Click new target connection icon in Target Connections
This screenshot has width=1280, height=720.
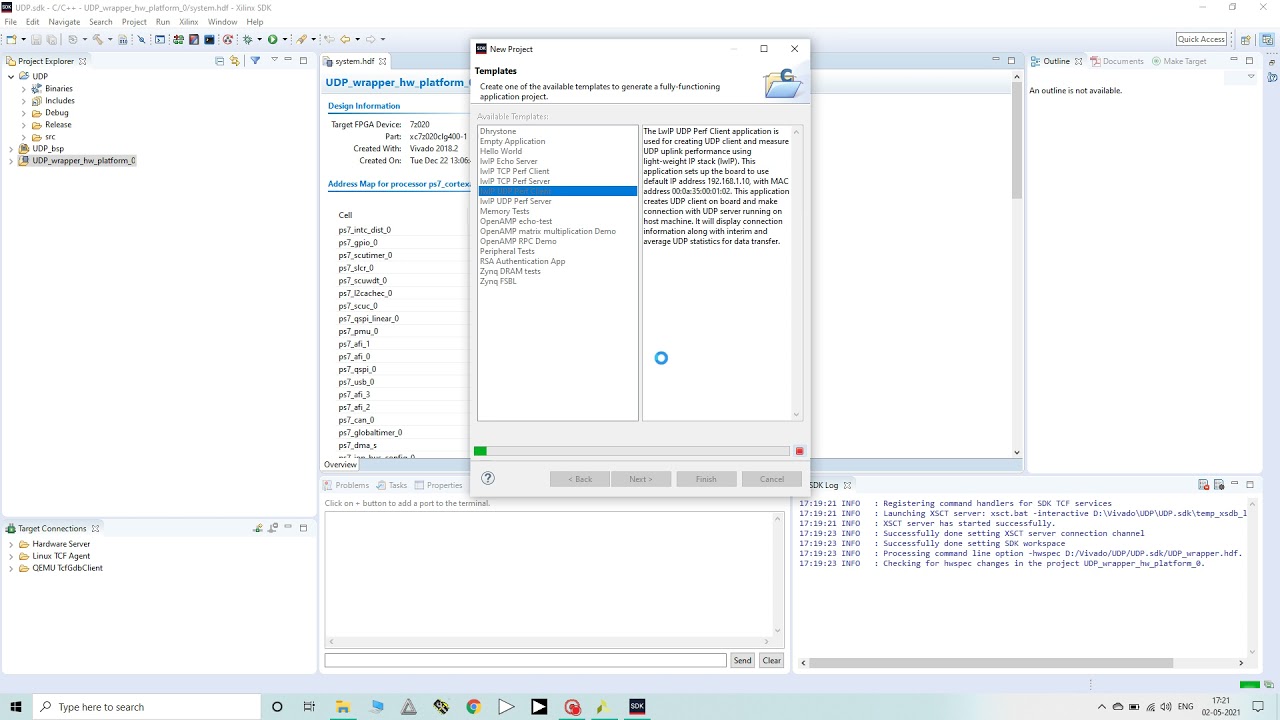coord(258,528)
